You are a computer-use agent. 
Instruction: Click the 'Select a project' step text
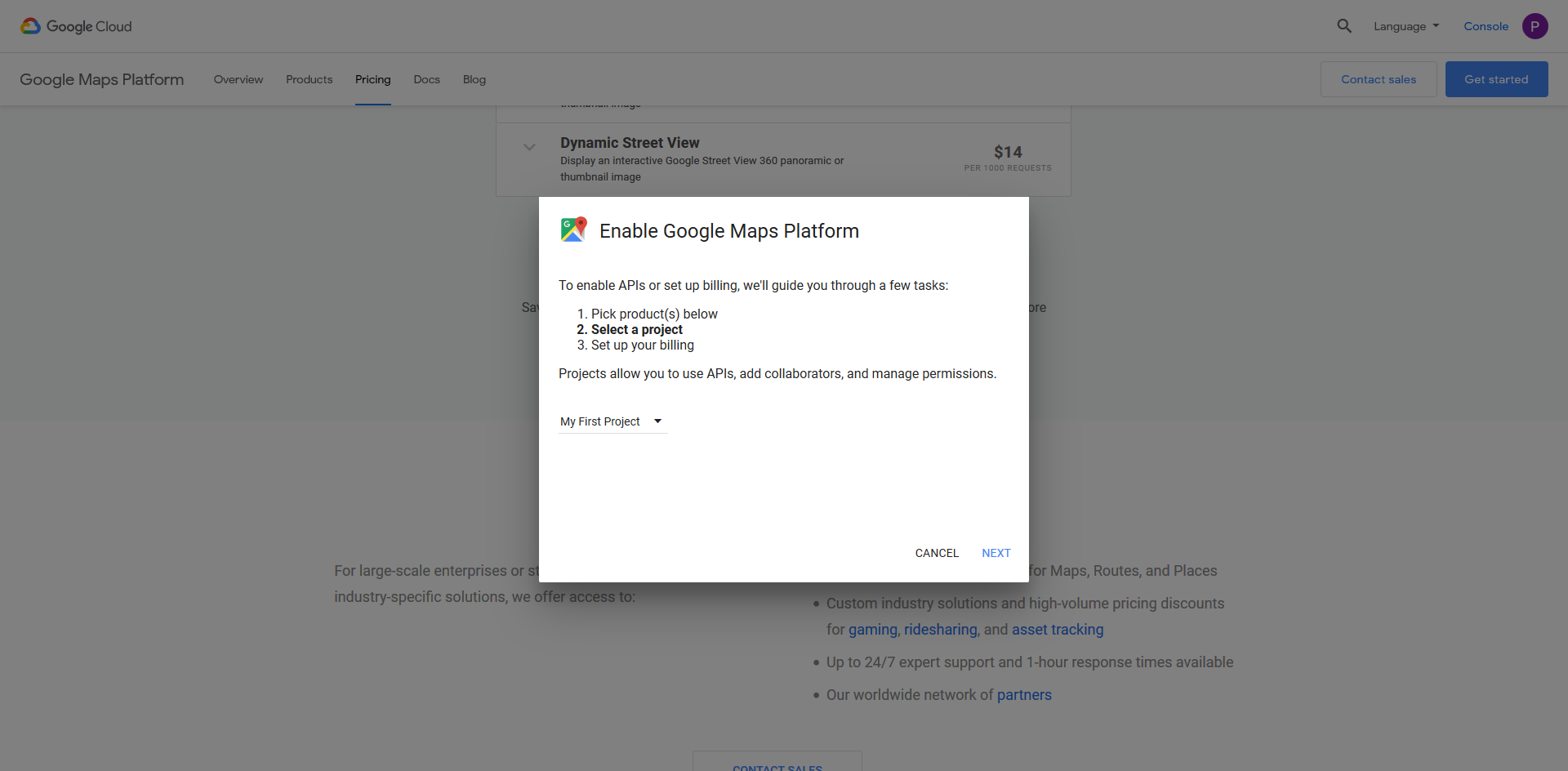(637, 329)
